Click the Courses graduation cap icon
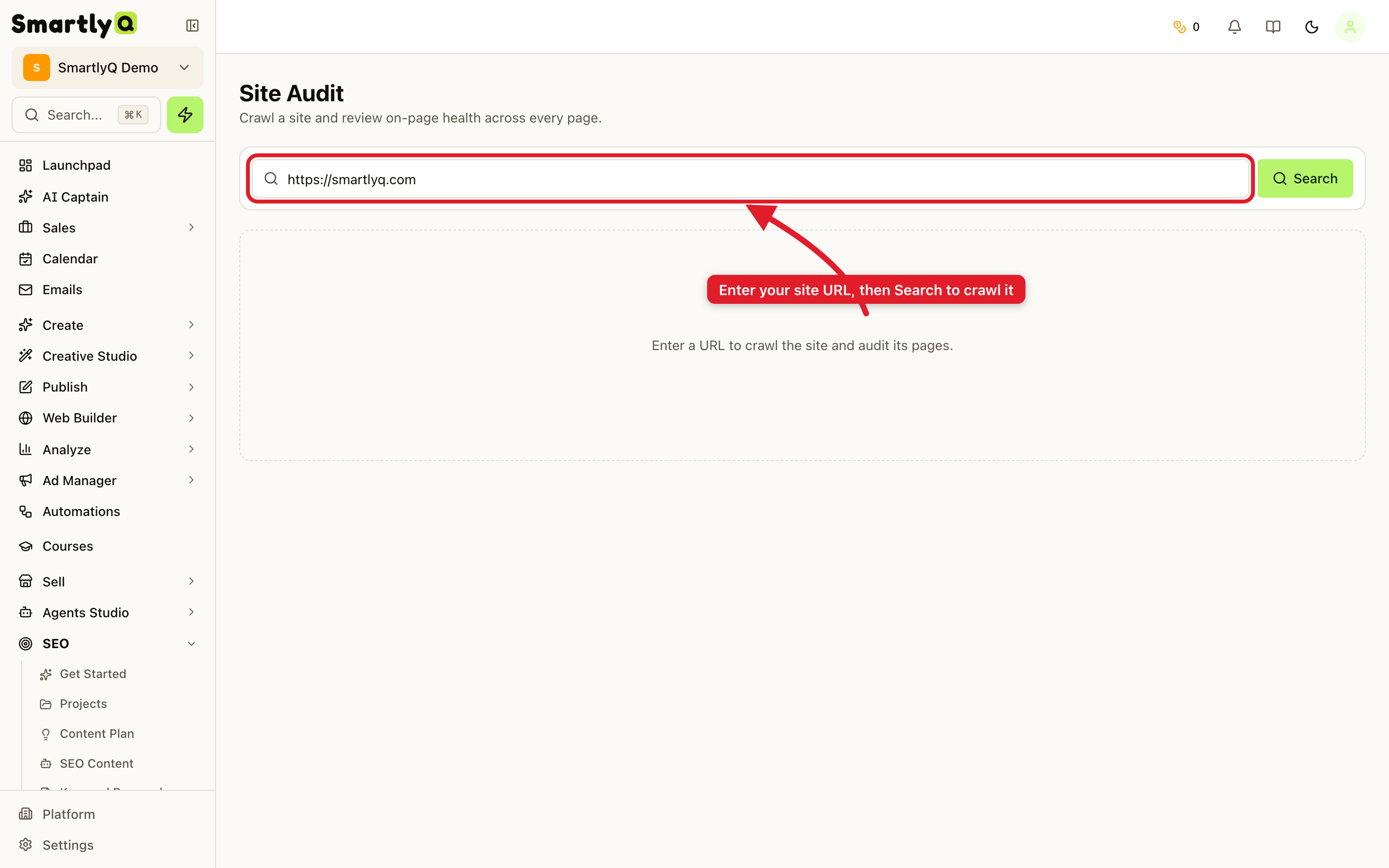Viewport: 1389px width, 868px height. pyautogui.click(x=25, y=546)
